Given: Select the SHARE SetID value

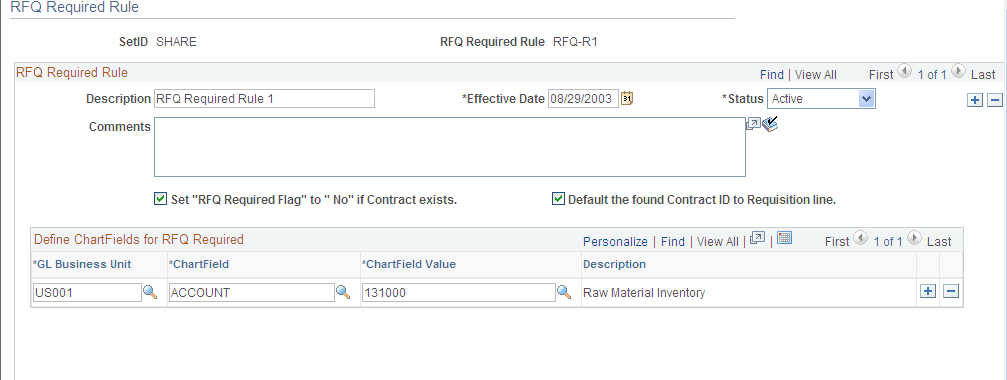Looking at the screenshot, I should [177, 42].
